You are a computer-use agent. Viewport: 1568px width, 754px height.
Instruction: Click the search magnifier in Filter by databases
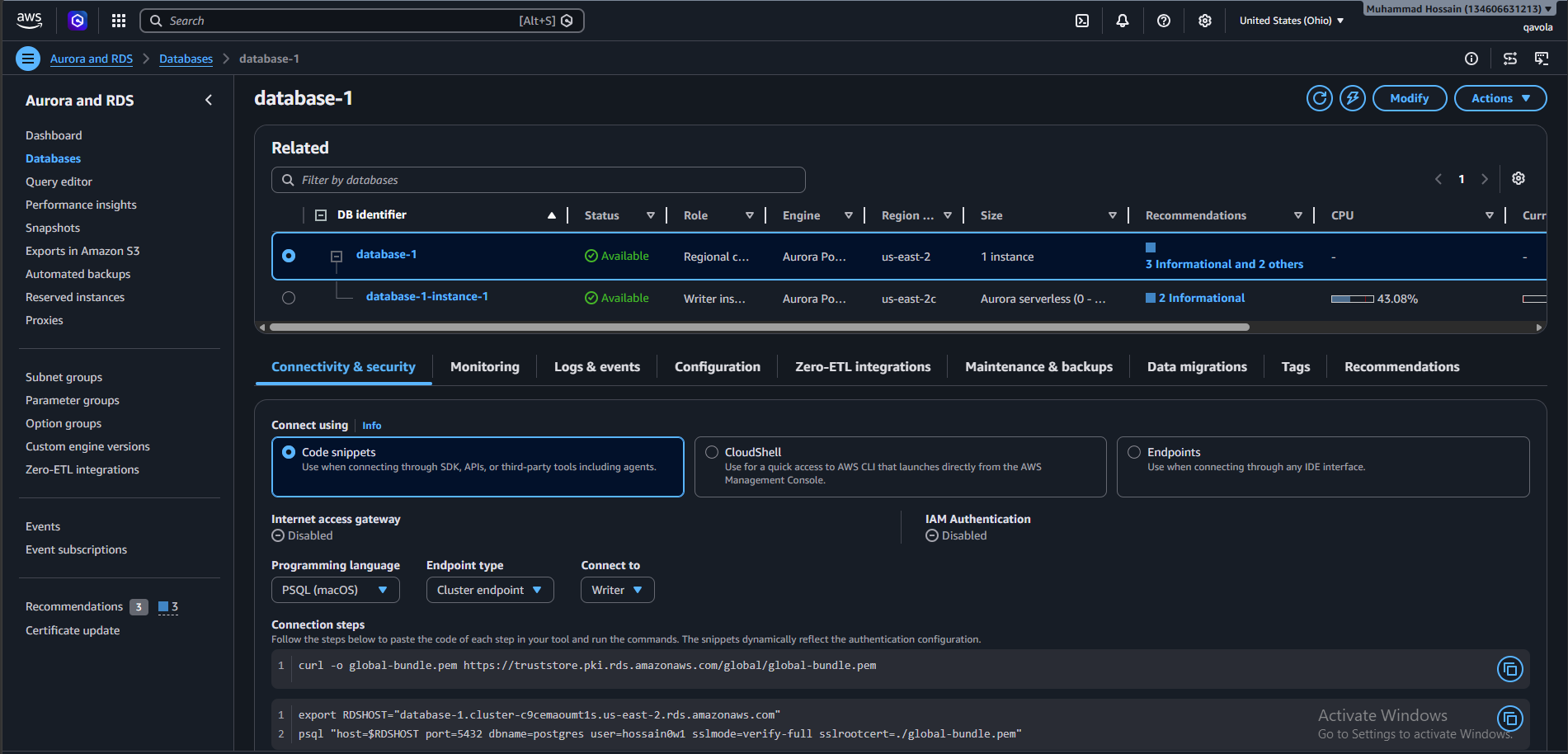(288, 180)
